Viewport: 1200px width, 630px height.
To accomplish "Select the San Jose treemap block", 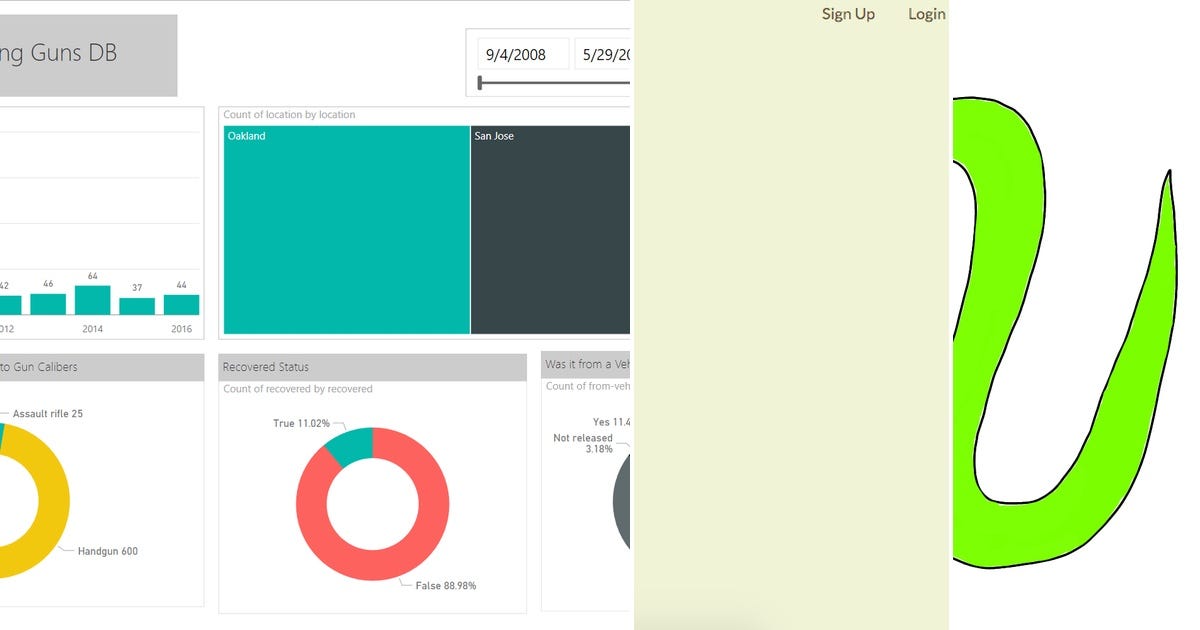I will pos(550,230).
